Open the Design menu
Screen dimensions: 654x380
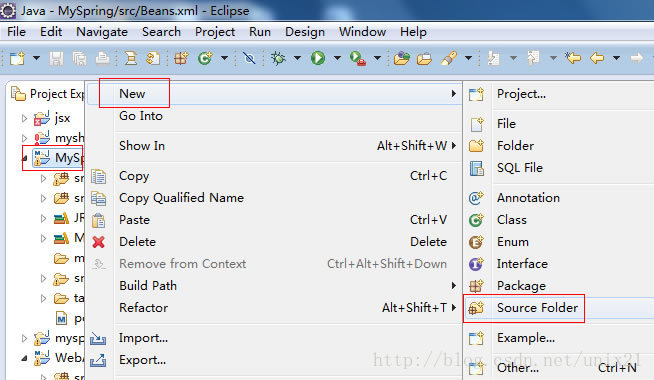coord(305,32)
